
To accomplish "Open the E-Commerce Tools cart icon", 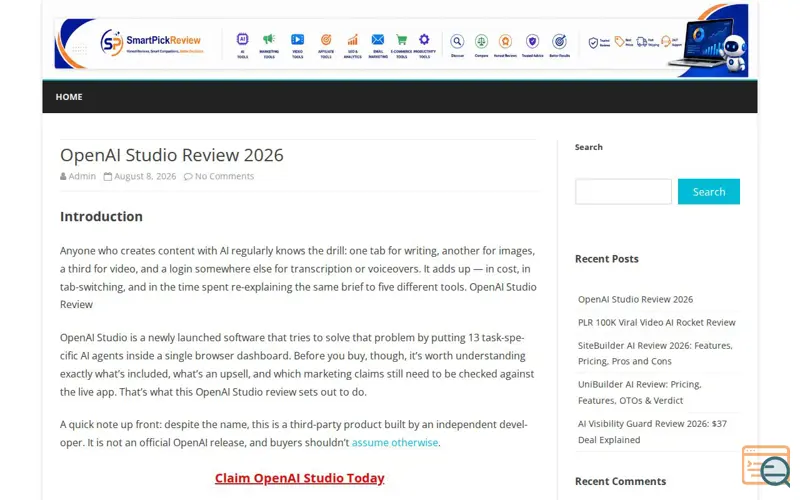I will pyautogui.click(x=402, y=39).
